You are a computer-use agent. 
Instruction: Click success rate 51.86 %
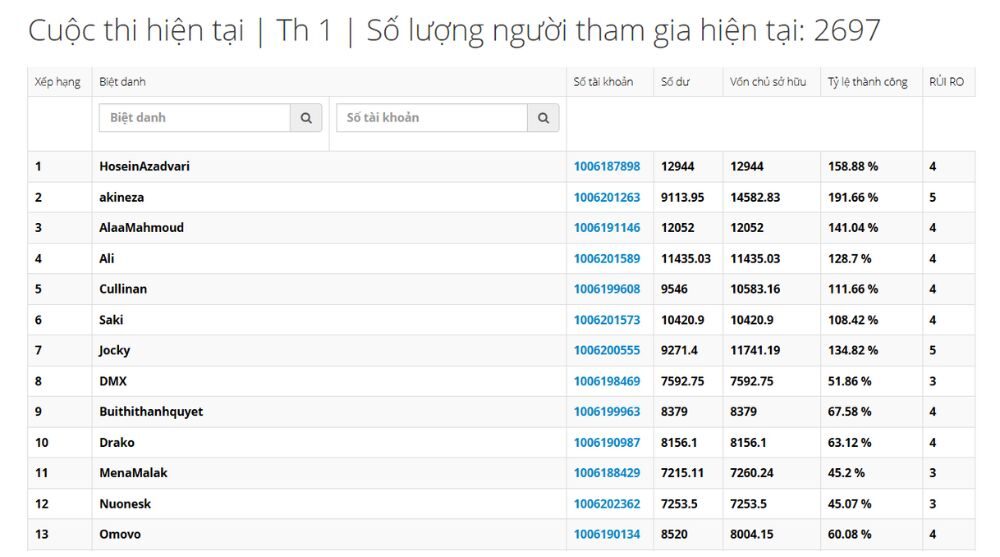(849, 381)
